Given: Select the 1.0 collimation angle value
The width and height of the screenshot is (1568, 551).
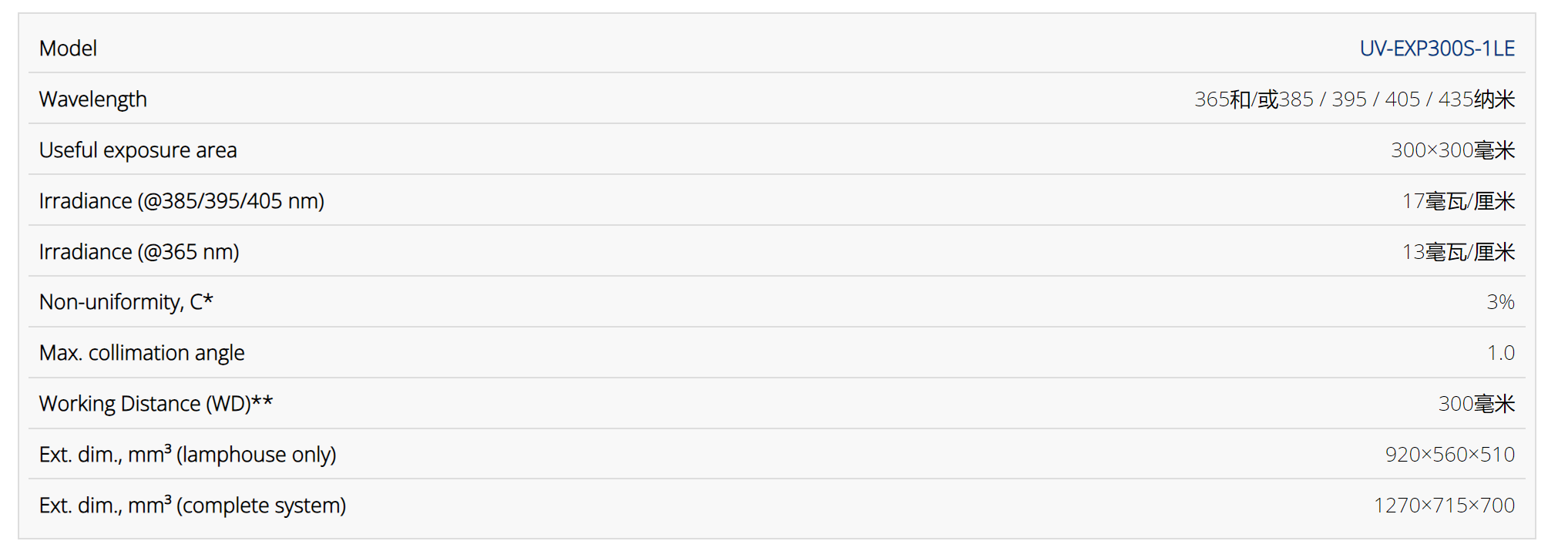Looking at the screenshot, I should pos(1500,353).
